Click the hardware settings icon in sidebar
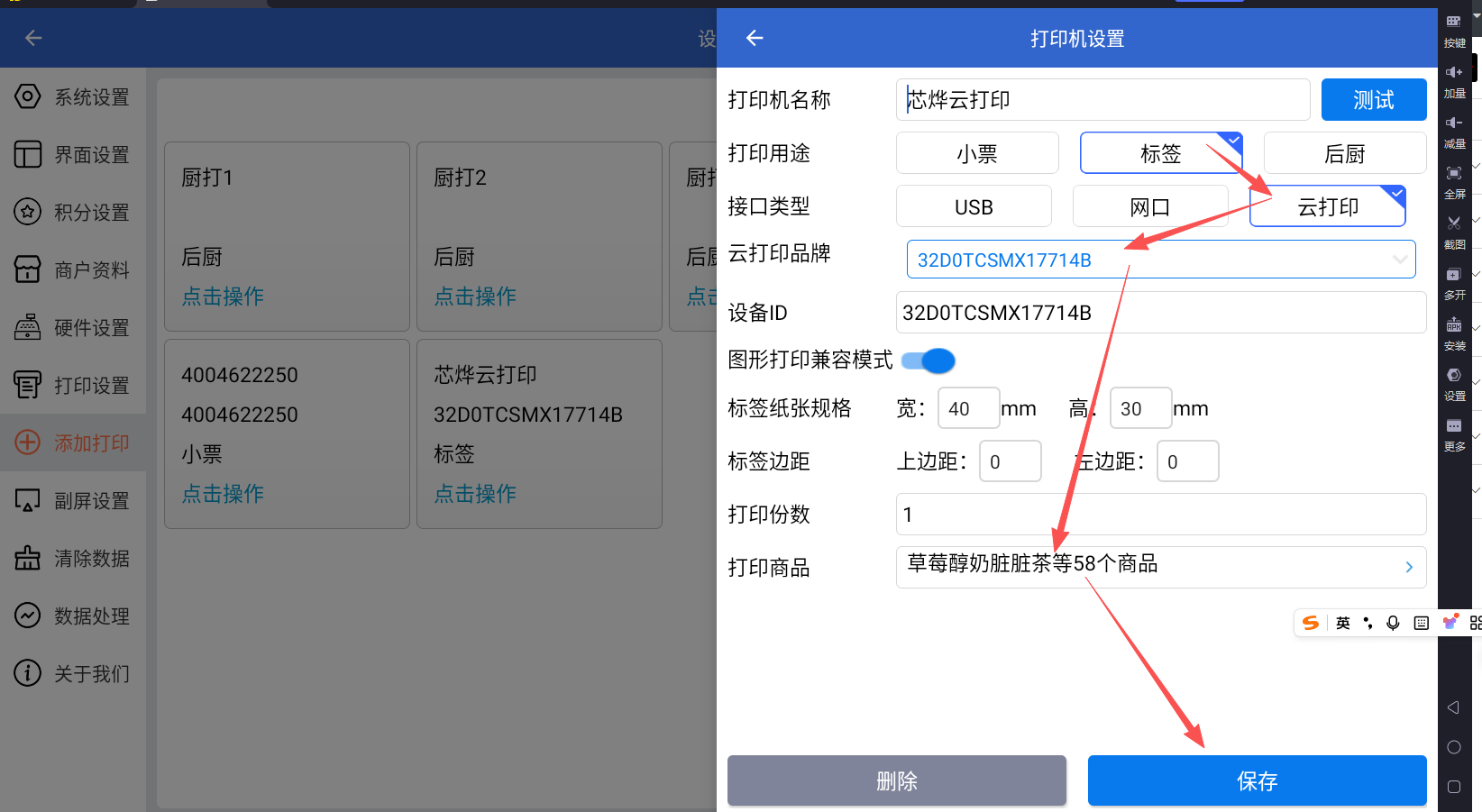This screenshot has width=1482, height=812. point(28,327)
